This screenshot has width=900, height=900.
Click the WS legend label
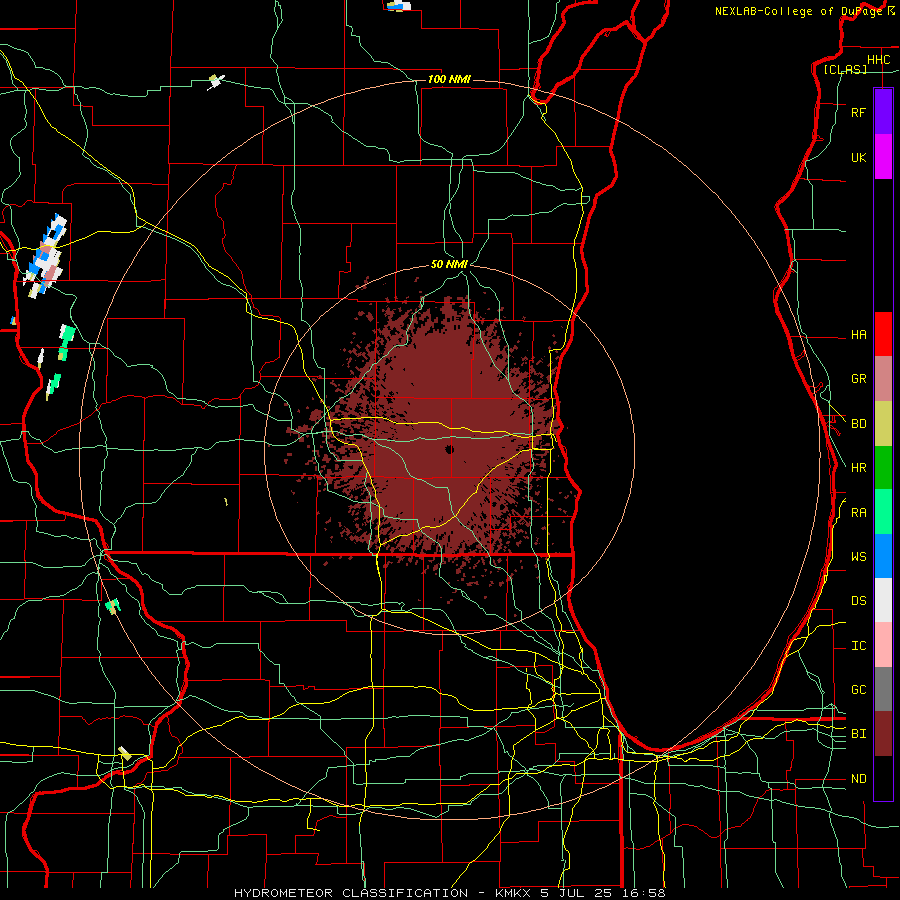858,556
